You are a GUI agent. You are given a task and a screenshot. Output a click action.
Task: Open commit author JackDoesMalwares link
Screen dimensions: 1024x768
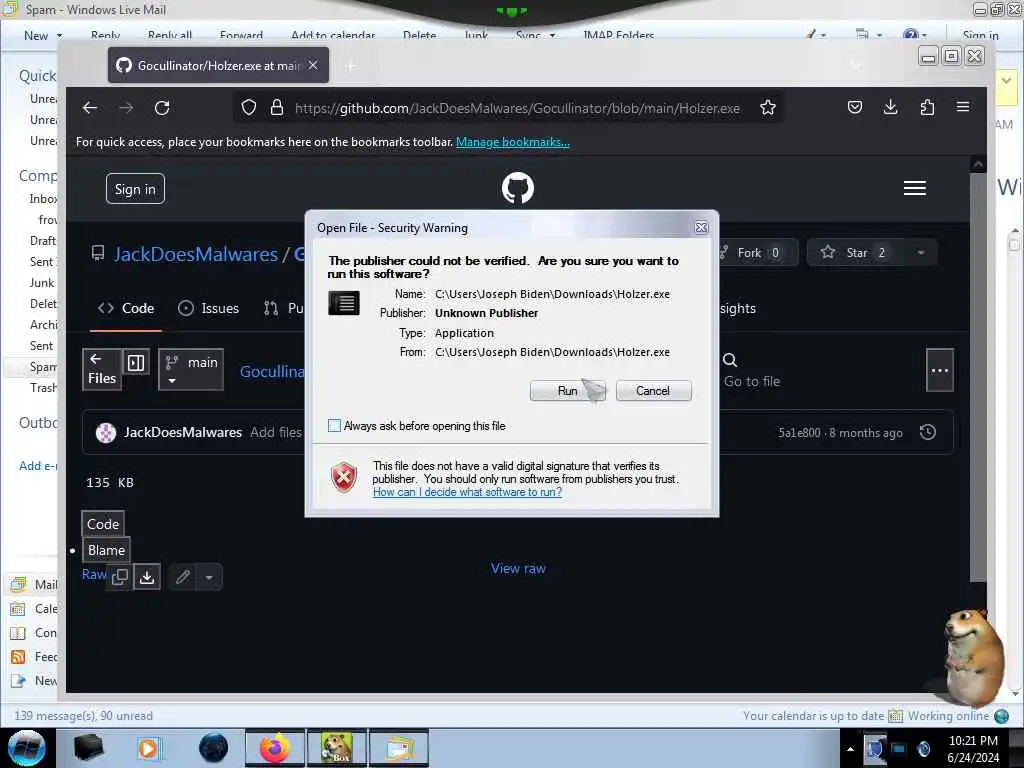(x=183, y=432)
